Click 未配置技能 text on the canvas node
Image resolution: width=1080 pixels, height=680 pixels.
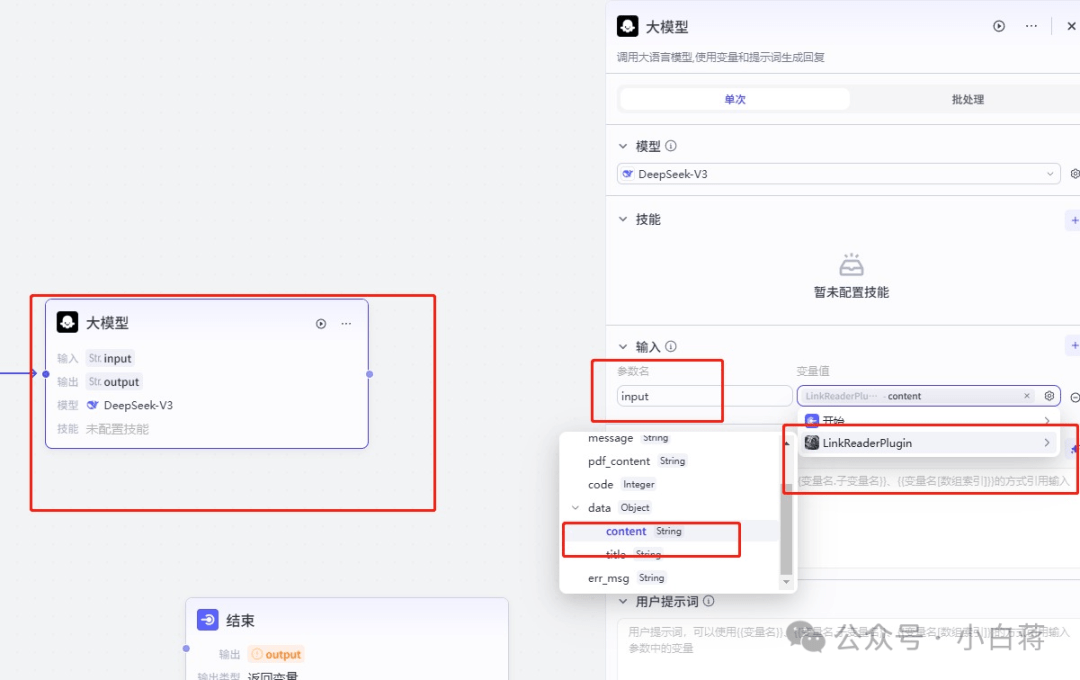pos(117,429)
